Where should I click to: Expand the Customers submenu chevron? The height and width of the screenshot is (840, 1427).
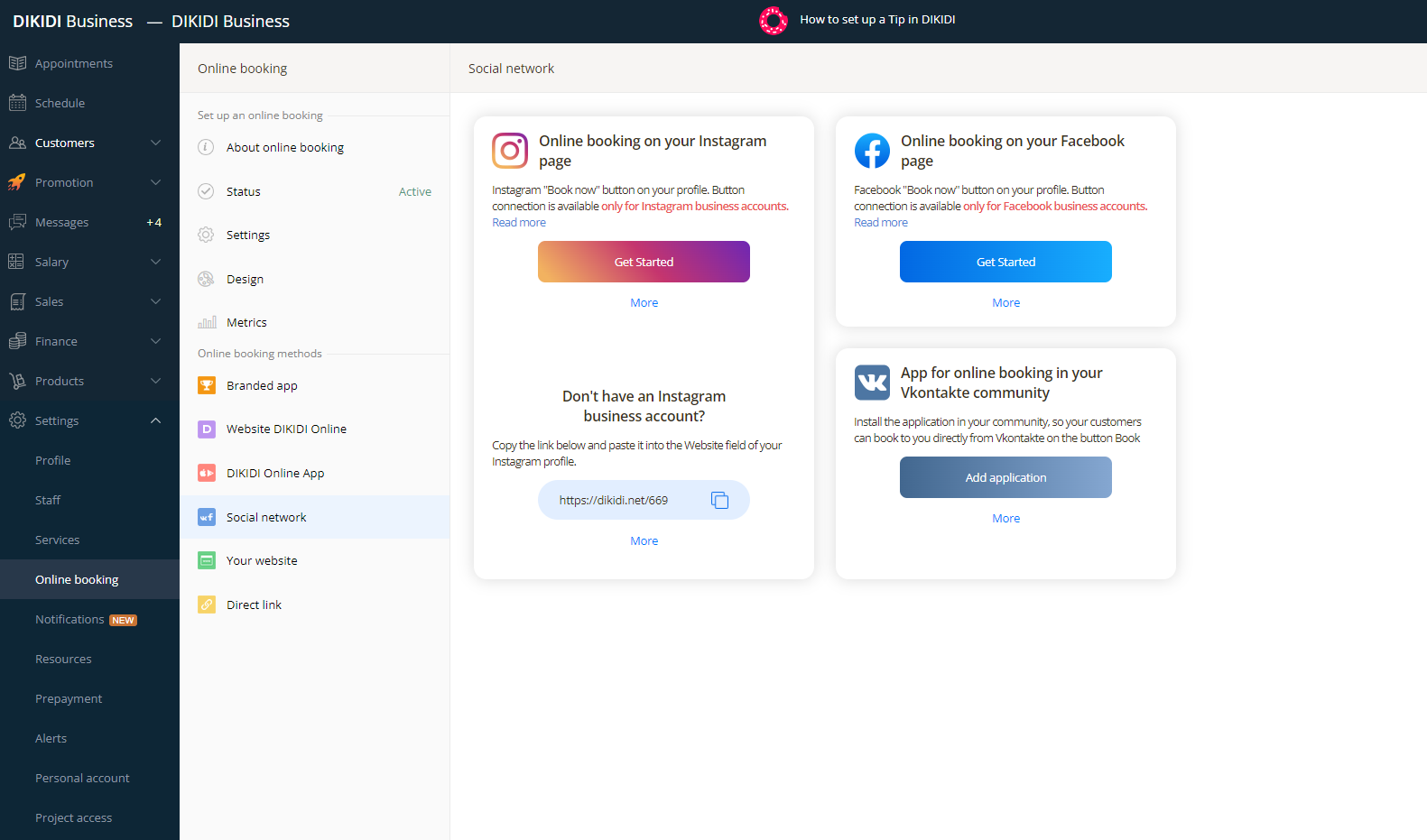(155, 143)
